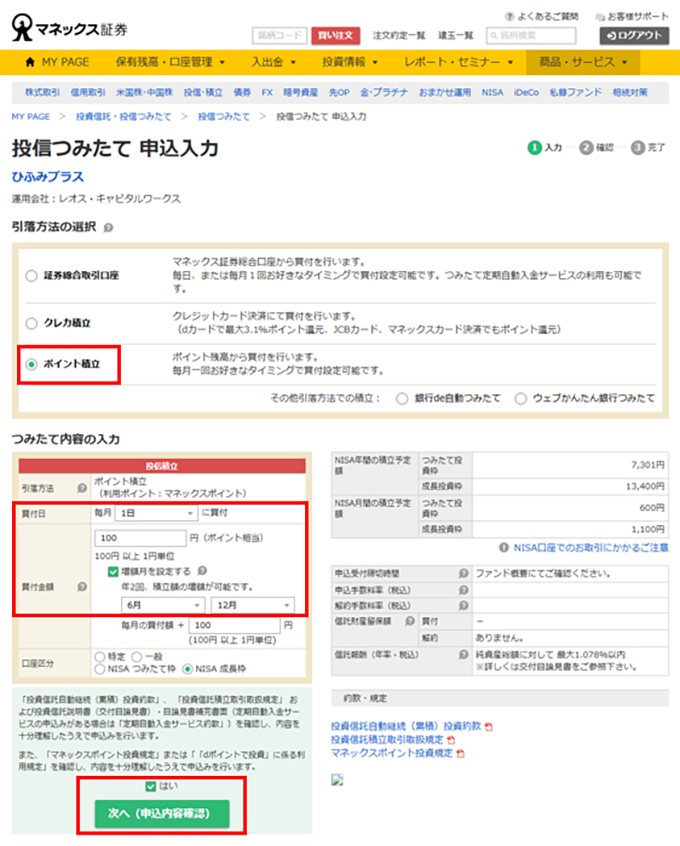Expand 入出金 menu
This screenshot has height=846, width=680.
tap(274, 62)
